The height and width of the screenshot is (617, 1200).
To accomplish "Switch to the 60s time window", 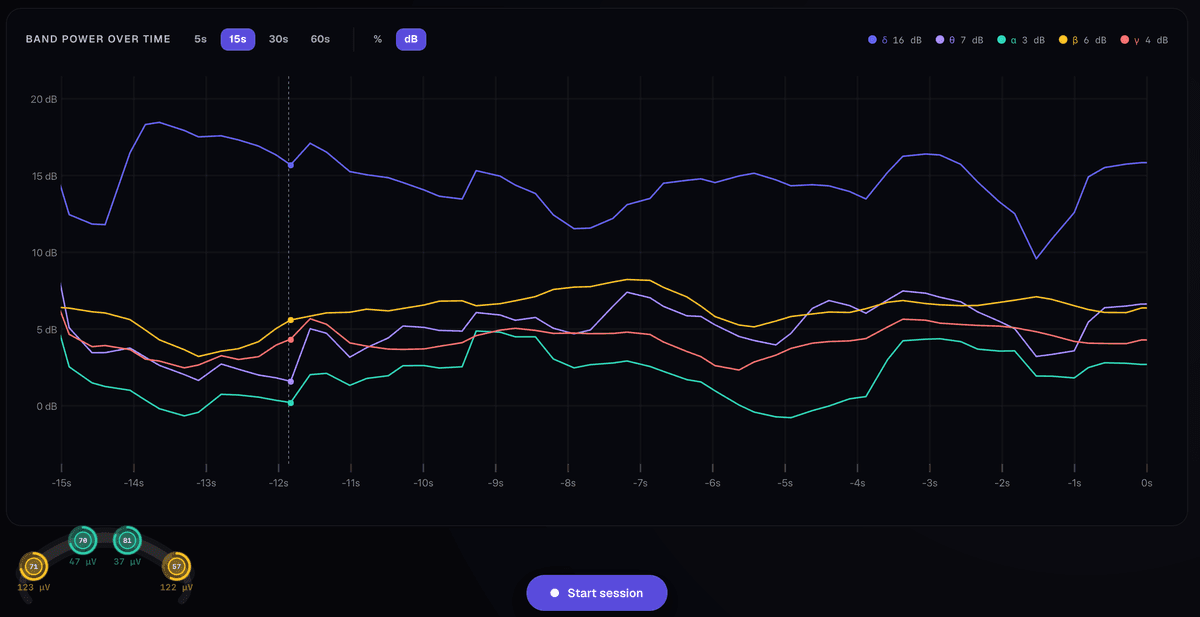I will tap(320, 39).
